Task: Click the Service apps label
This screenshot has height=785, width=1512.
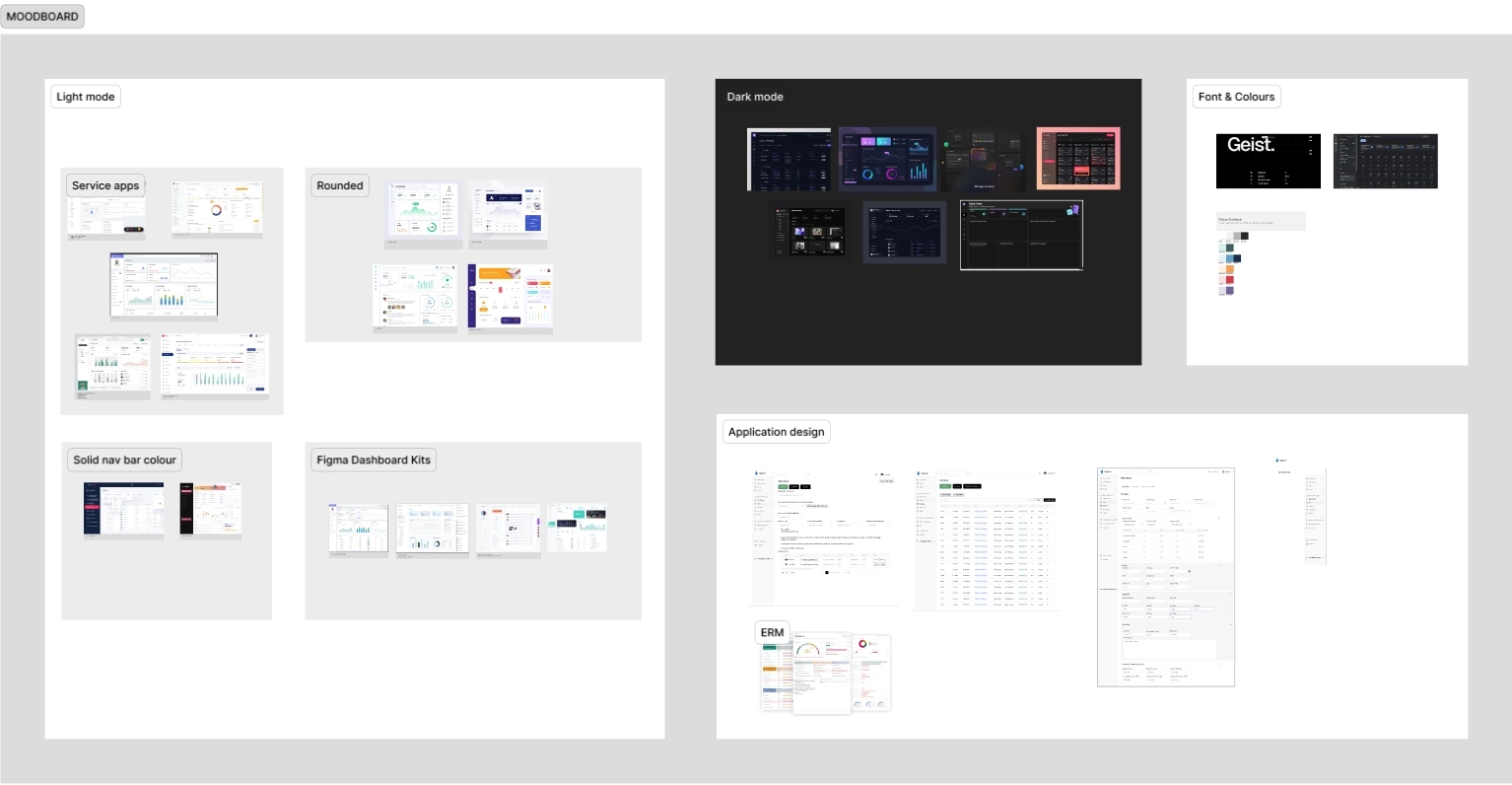Action: [105, 185]
